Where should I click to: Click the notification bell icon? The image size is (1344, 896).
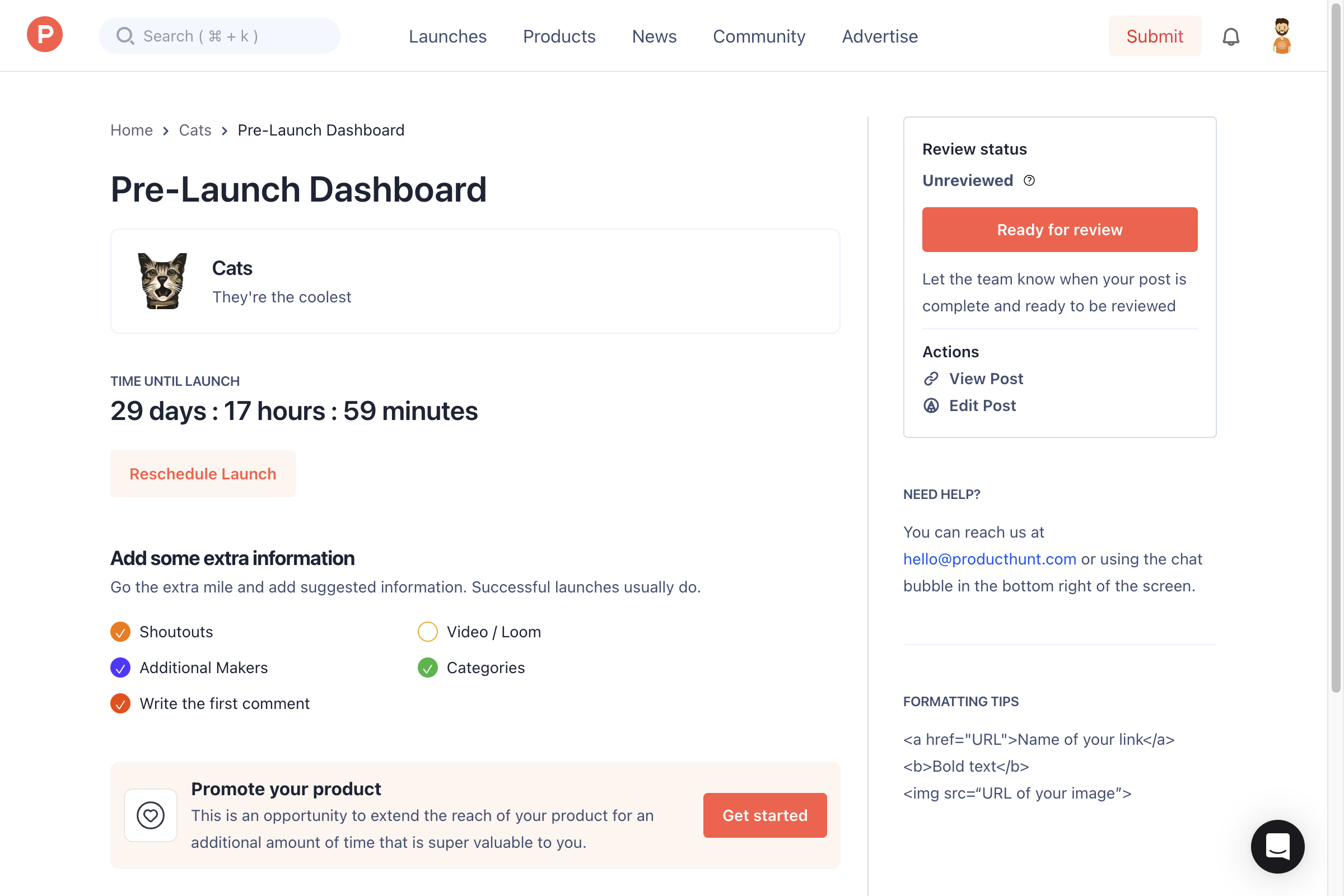point(1231,36)
